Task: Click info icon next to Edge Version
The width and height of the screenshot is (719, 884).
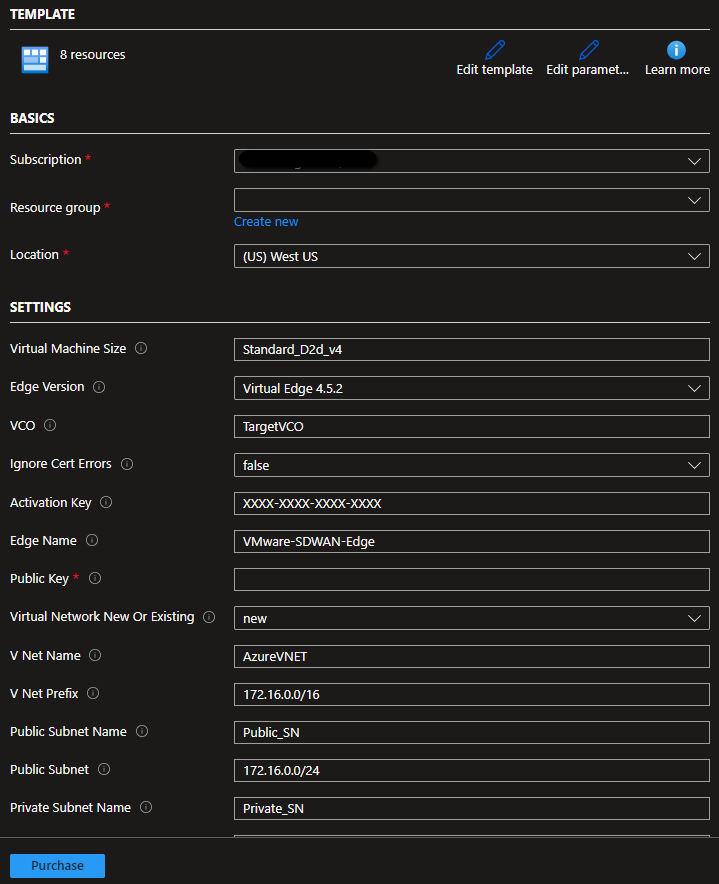Action: click(x=99, y=387)
